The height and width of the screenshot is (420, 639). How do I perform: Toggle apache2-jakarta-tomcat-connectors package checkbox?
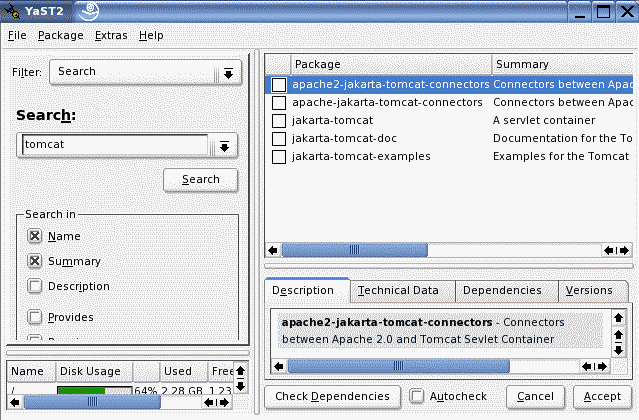coord(279,85)
